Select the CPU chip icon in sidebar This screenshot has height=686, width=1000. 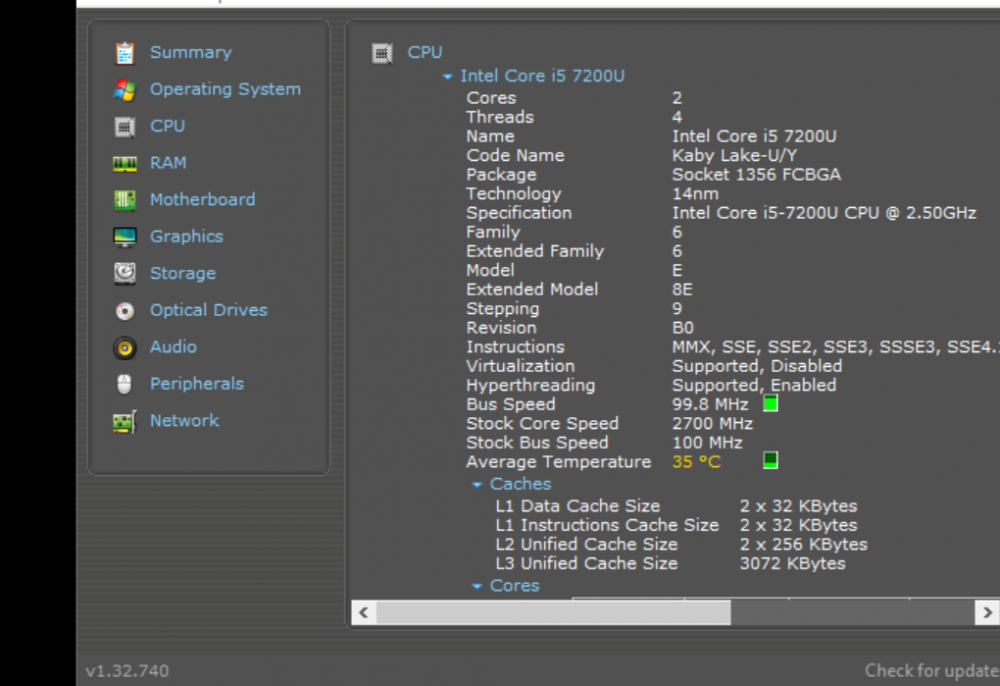point(124,127)
